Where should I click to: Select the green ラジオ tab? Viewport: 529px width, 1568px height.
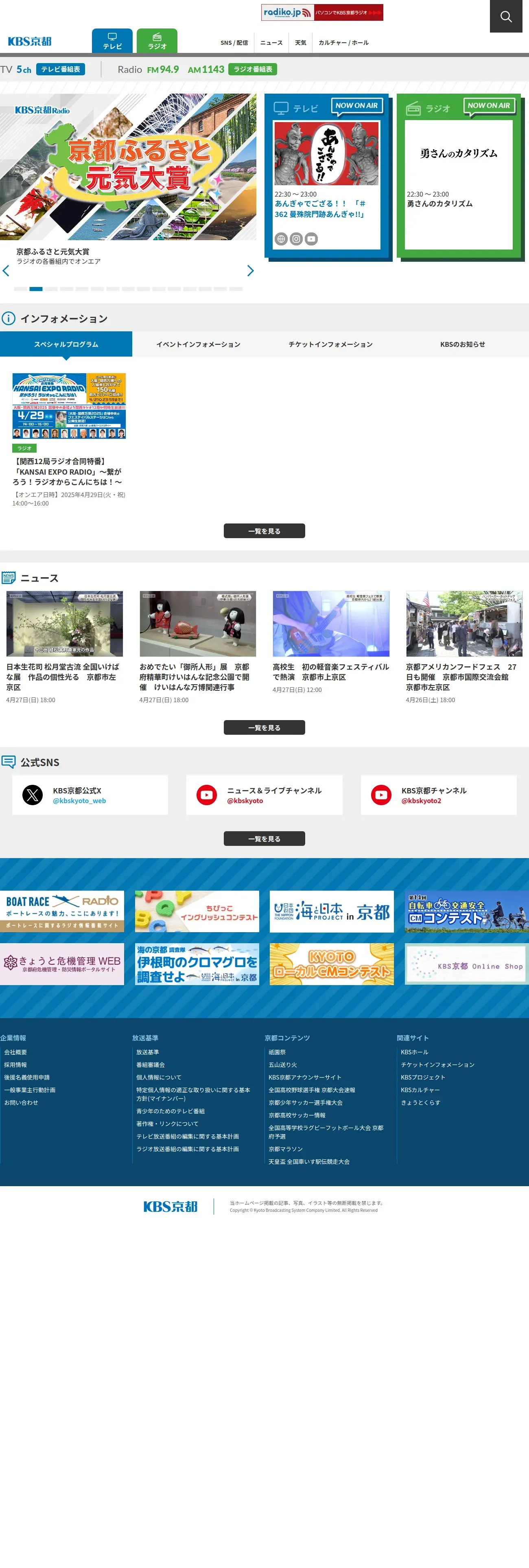point(157,41)
